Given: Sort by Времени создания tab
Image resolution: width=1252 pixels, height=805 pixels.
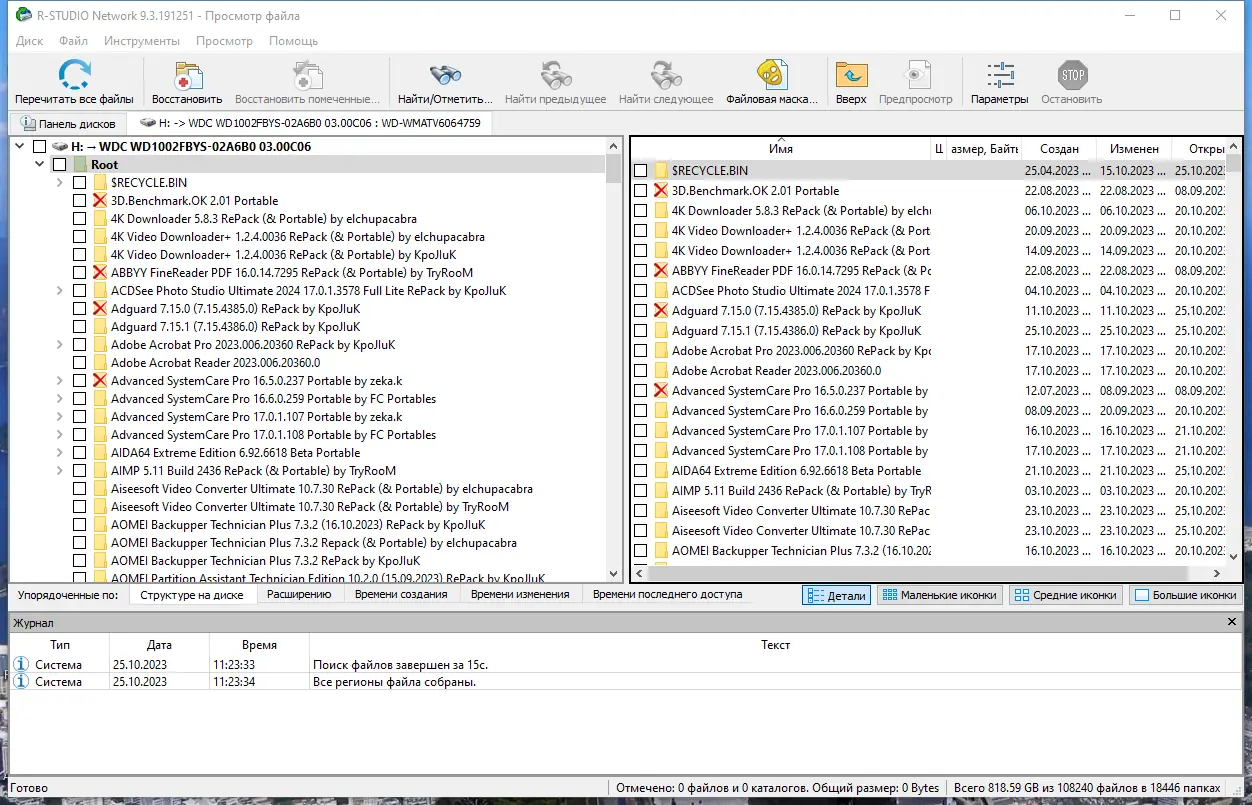Looking at the screenshot, I should click(x=400, y=594).
